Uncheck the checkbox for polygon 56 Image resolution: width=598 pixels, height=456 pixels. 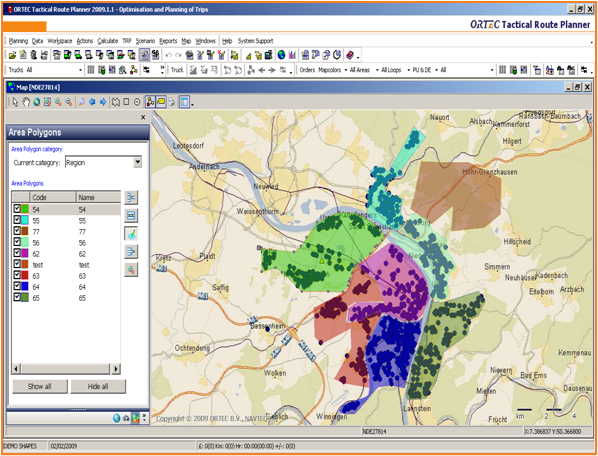(x=17, y=242)
